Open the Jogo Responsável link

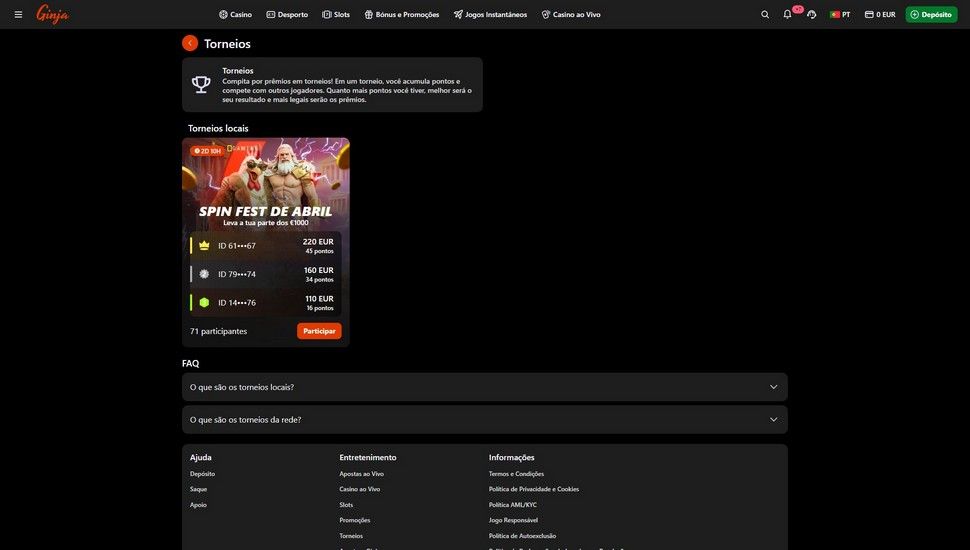pyautogui.click(x=513, y=520)
